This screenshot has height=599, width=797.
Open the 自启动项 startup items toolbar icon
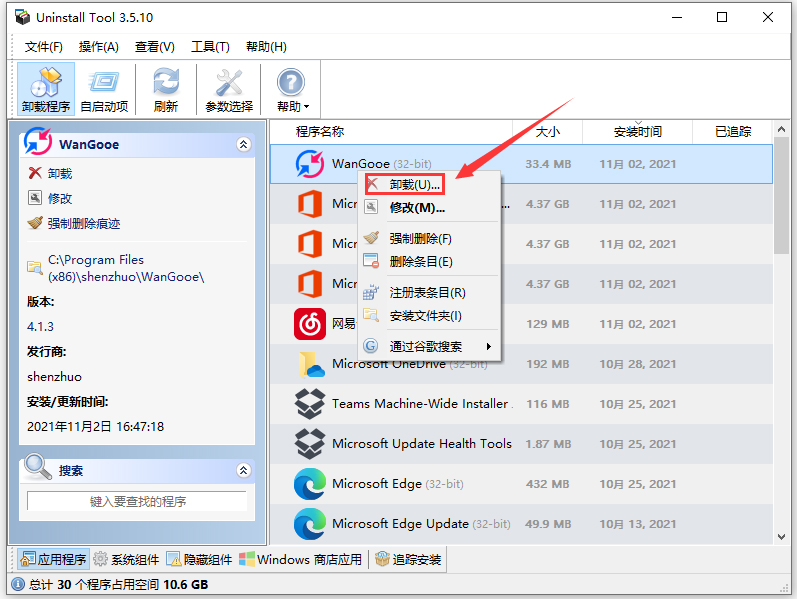point(104,88)
